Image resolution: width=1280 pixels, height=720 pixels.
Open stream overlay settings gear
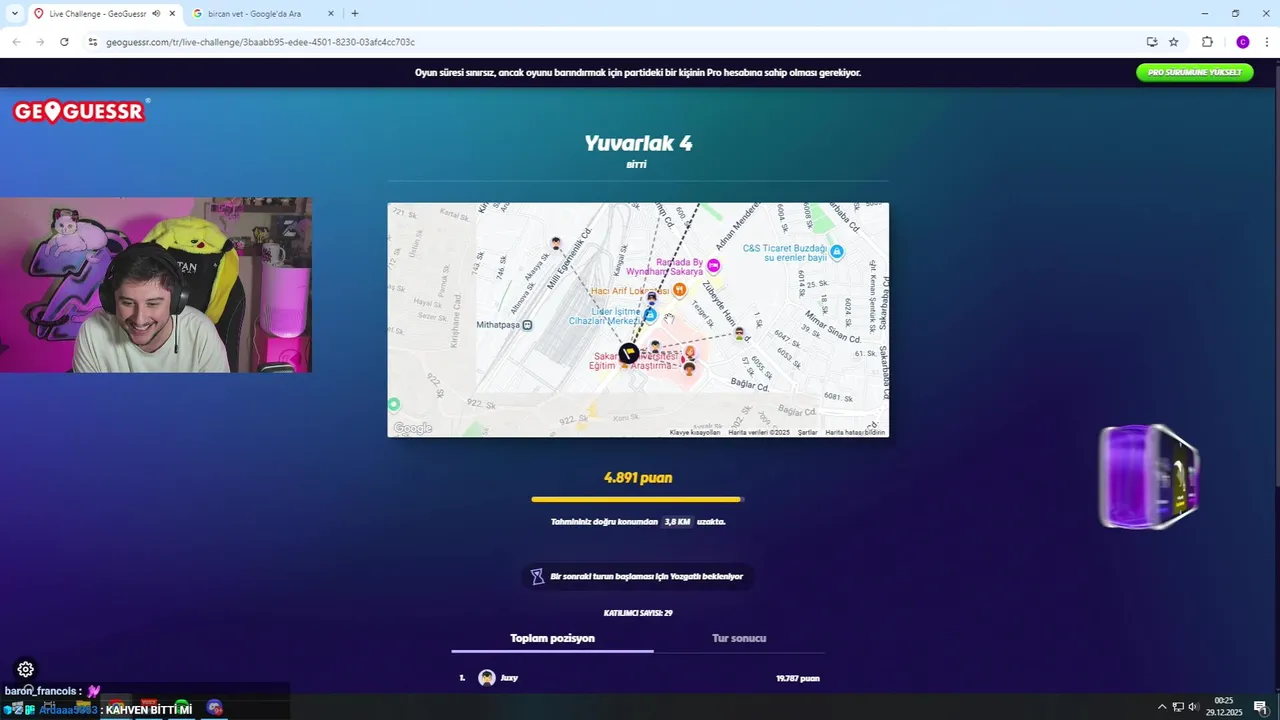pos(26,670)
